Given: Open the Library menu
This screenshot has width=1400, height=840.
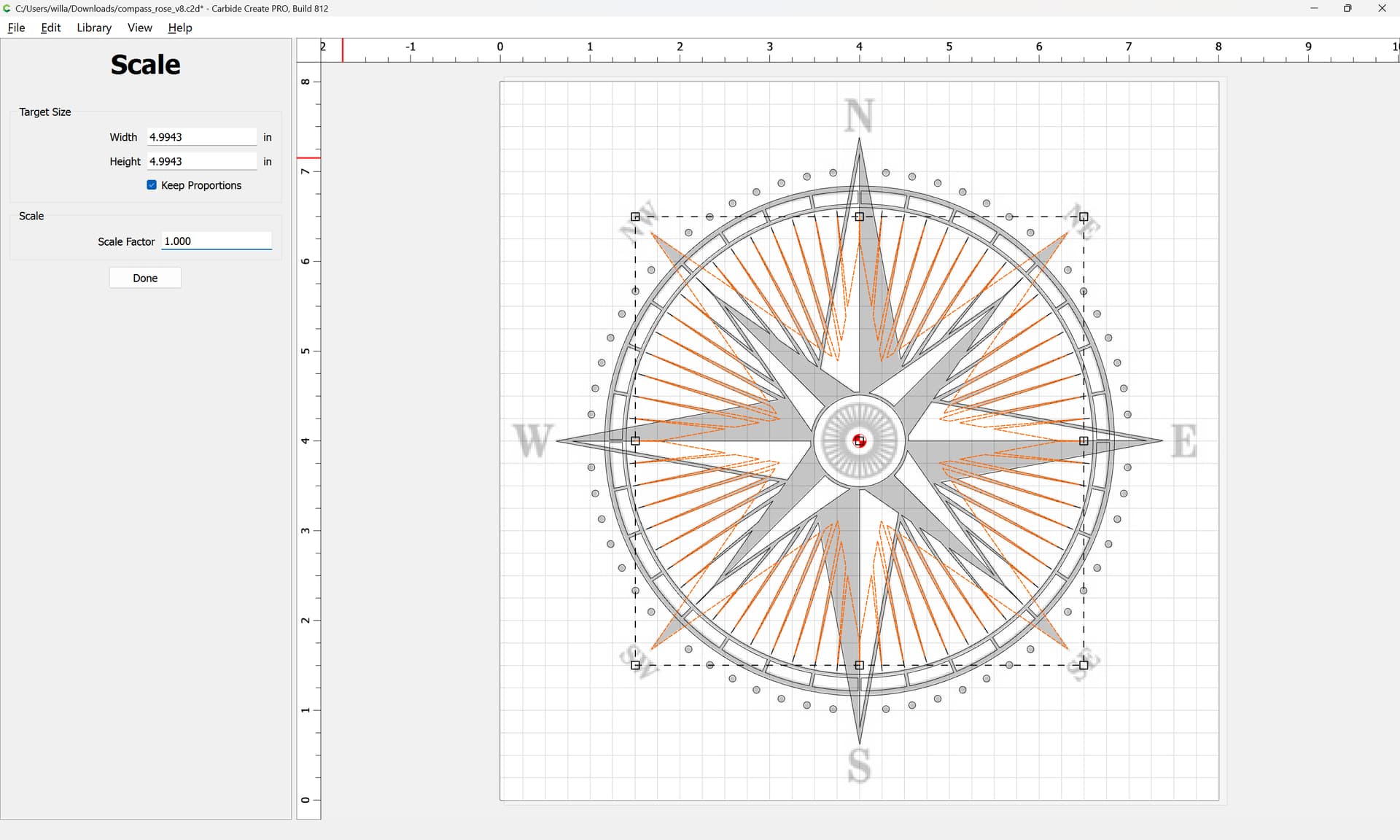Looking at the screenshot, I should pos(94,28).
